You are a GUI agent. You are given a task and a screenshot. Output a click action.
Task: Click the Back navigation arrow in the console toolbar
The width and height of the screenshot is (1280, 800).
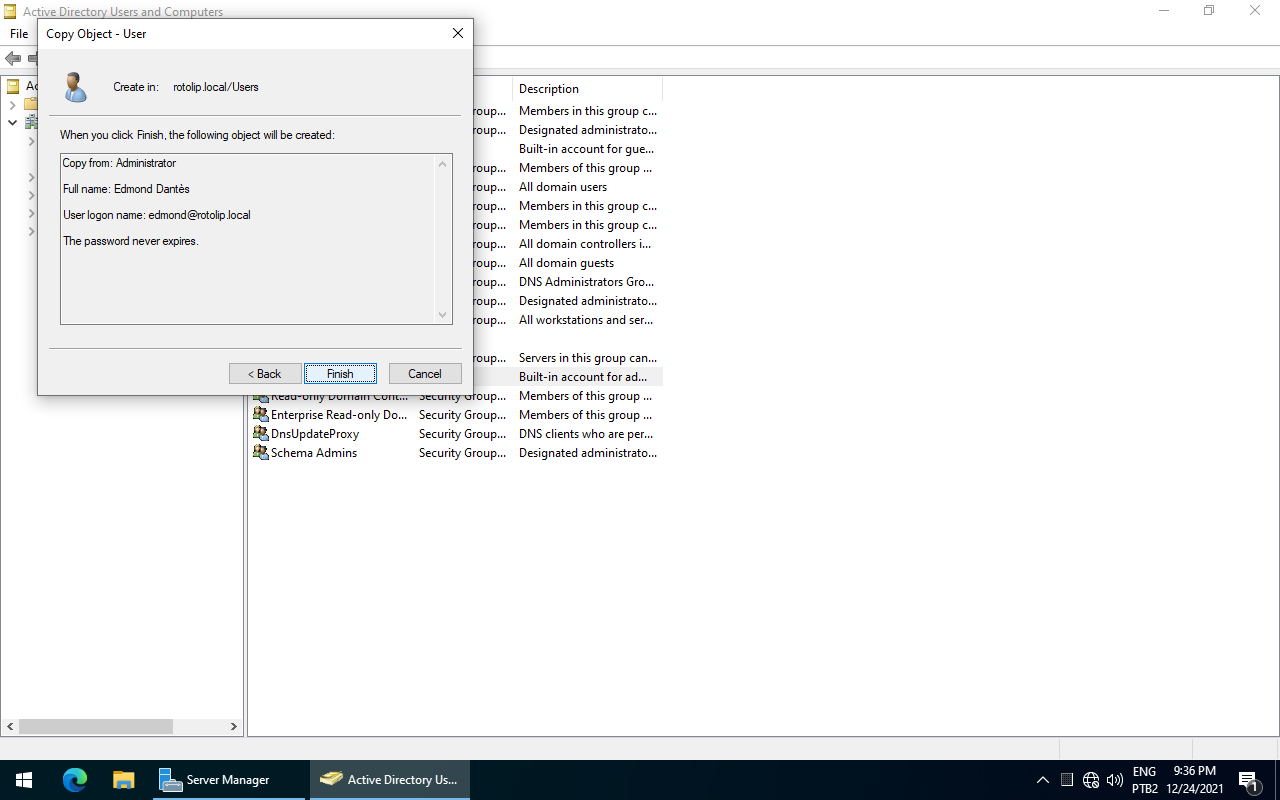pos(13,58)
